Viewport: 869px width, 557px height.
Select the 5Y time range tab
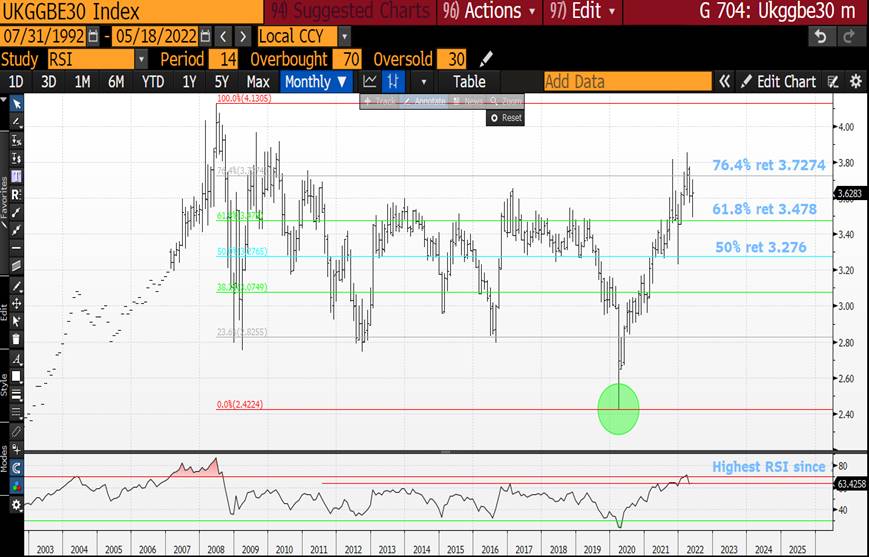point(222,82)
